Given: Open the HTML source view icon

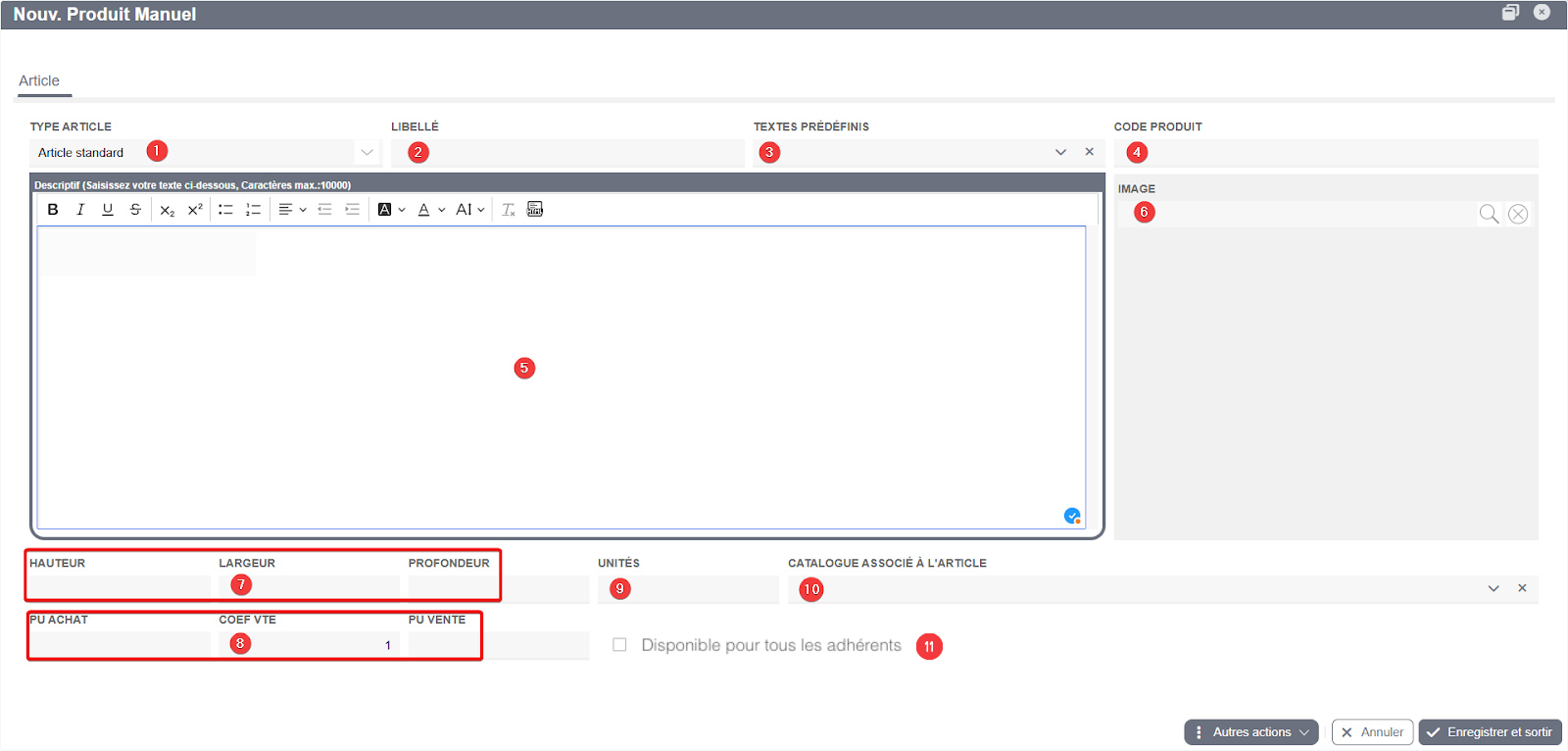Looking at the screenshot, I should (x=535, y=209).
